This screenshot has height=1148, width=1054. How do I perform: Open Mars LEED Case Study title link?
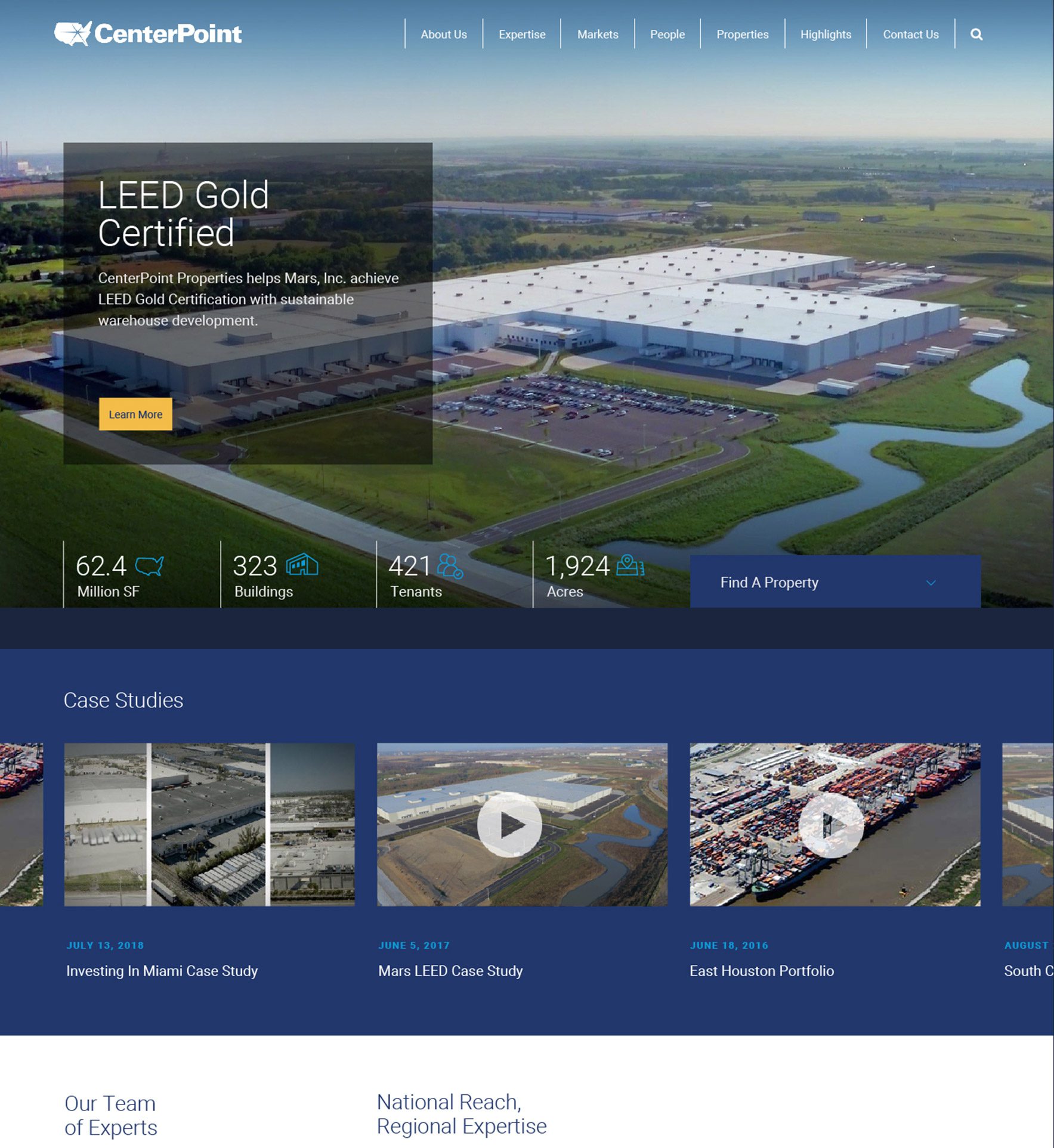(450, 971)
